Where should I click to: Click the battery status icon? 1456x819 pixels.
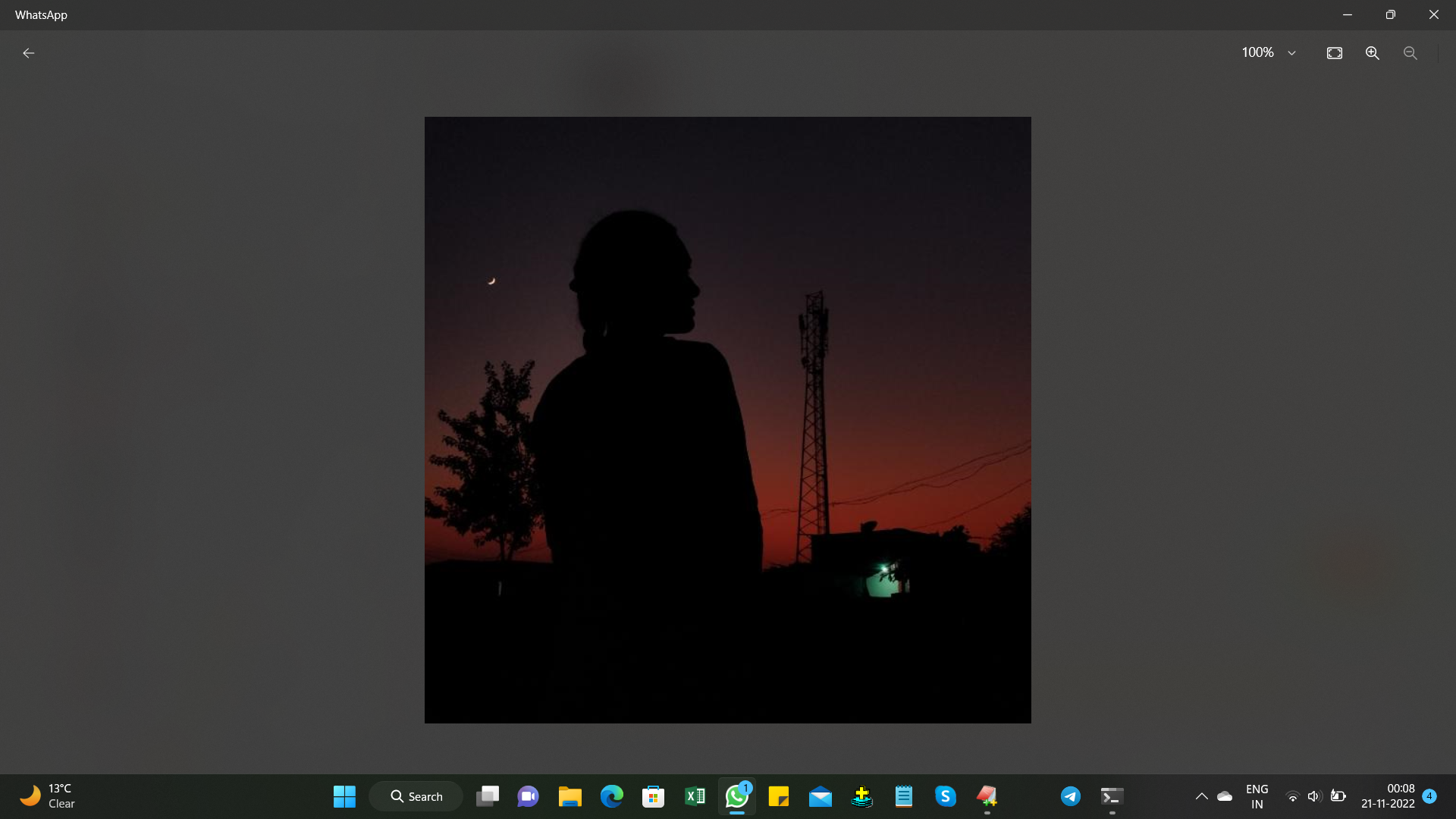pos(1338,796)
